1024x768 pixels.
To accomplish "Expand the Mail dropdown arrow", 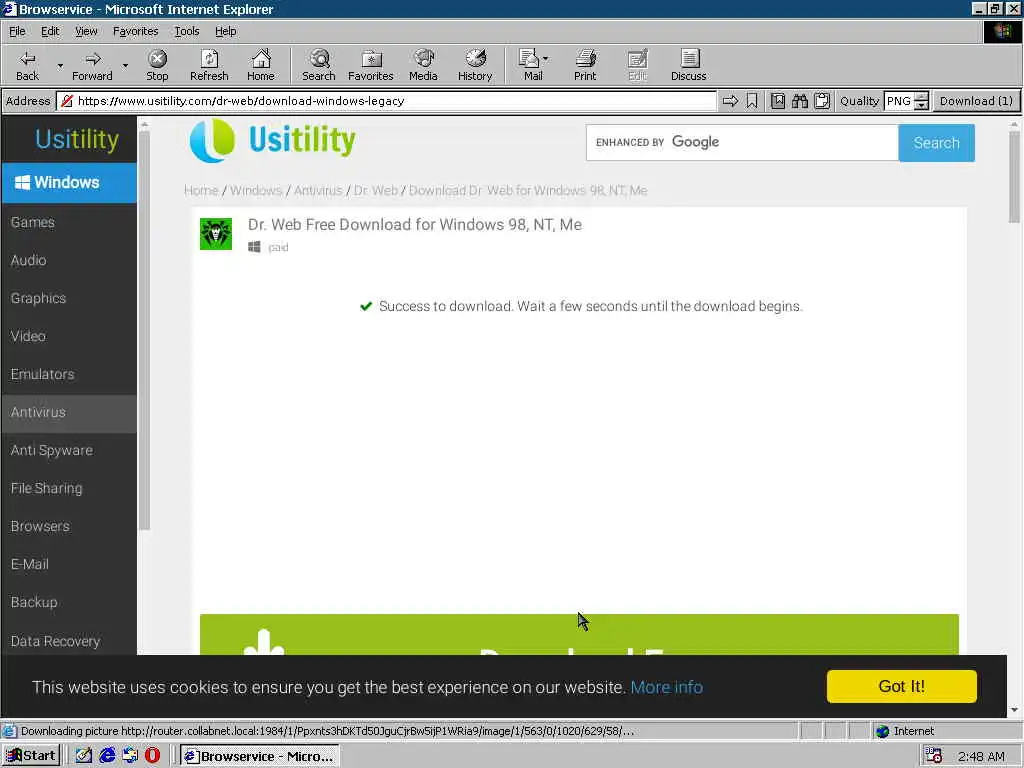I will click(x=545, y=59).
